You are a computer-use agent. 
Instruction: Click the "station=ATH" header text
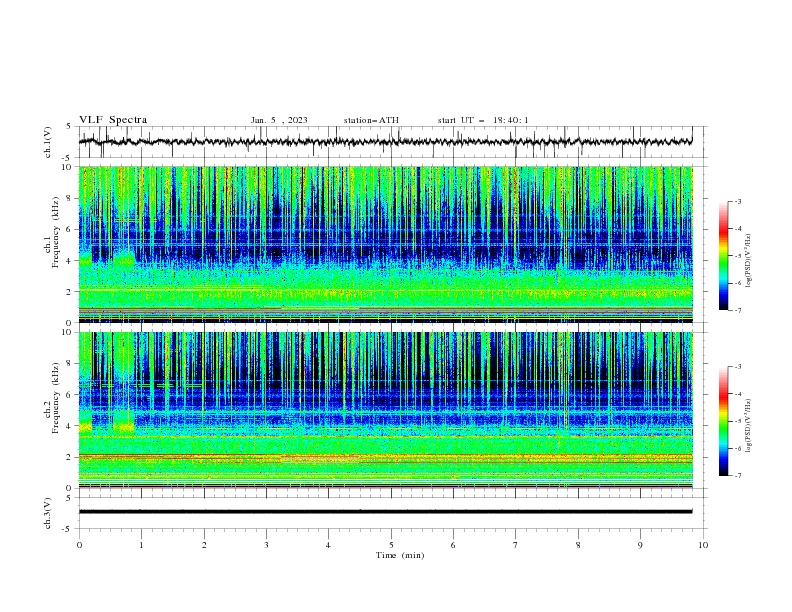coord(371,120)
